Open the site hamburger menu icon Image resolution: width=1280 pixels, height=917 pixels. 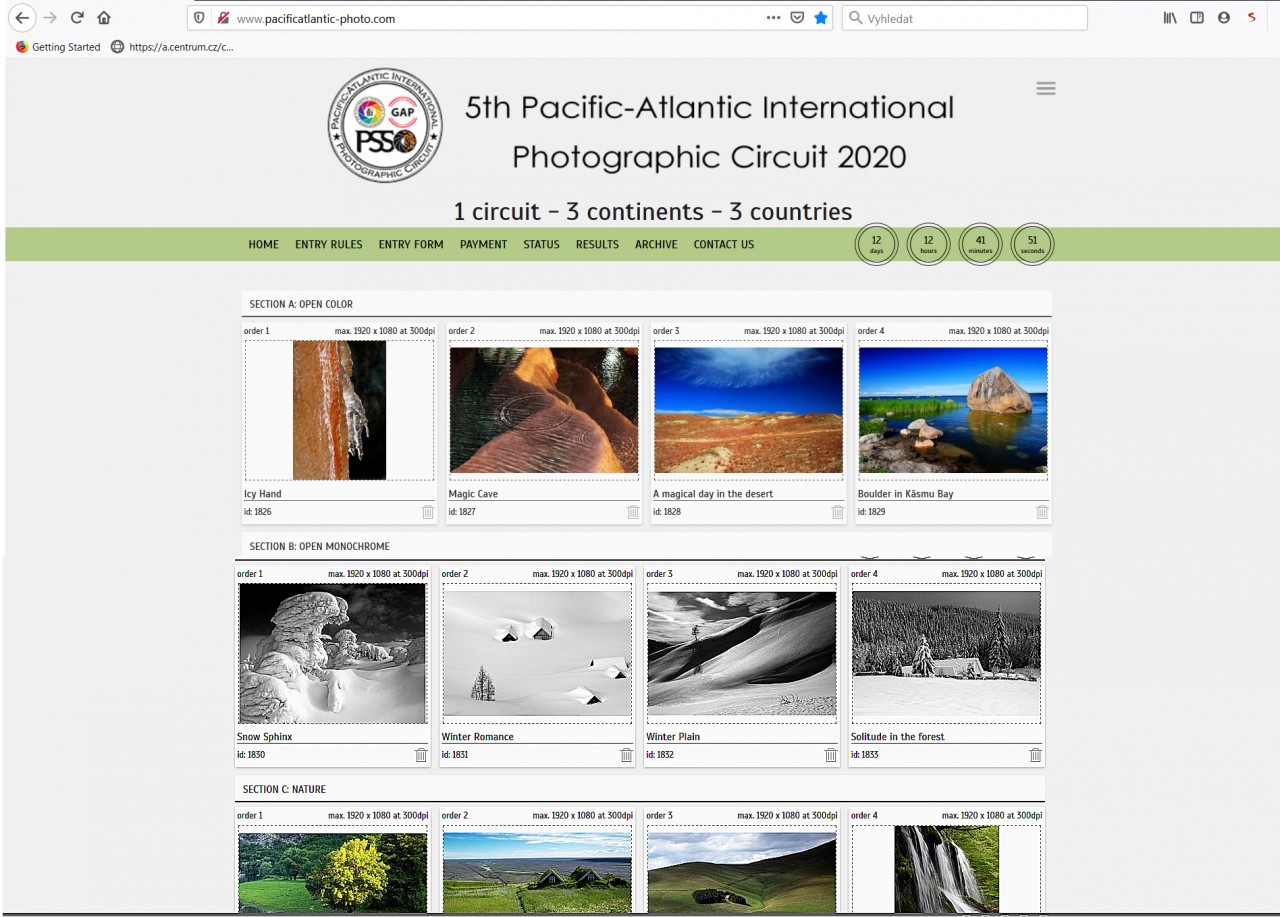tap(1046, 88)
